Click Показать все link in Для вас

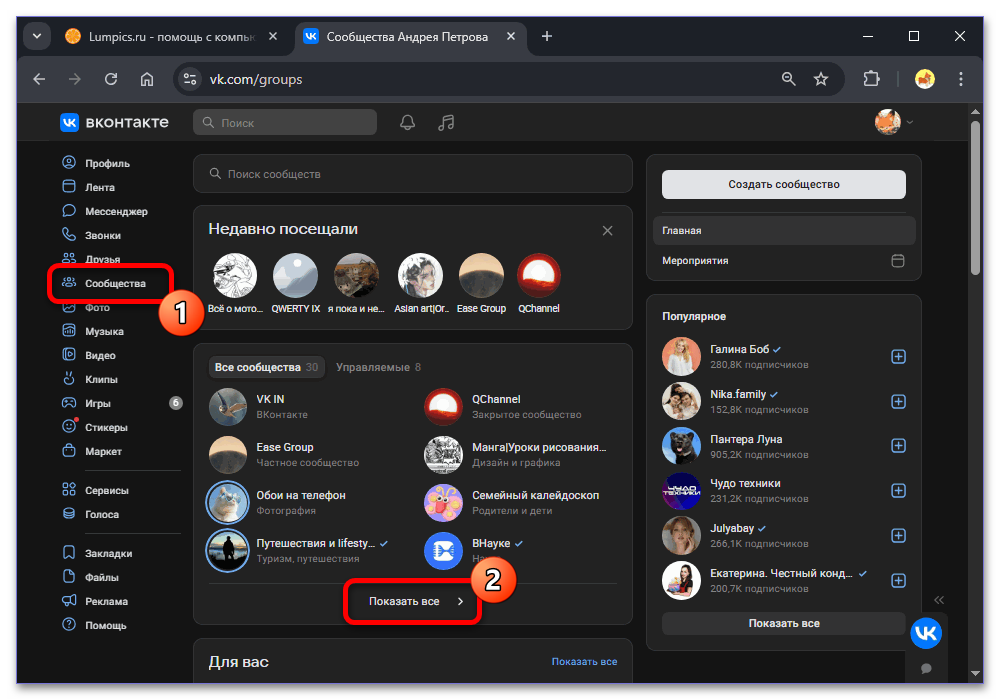pos(584,662)
